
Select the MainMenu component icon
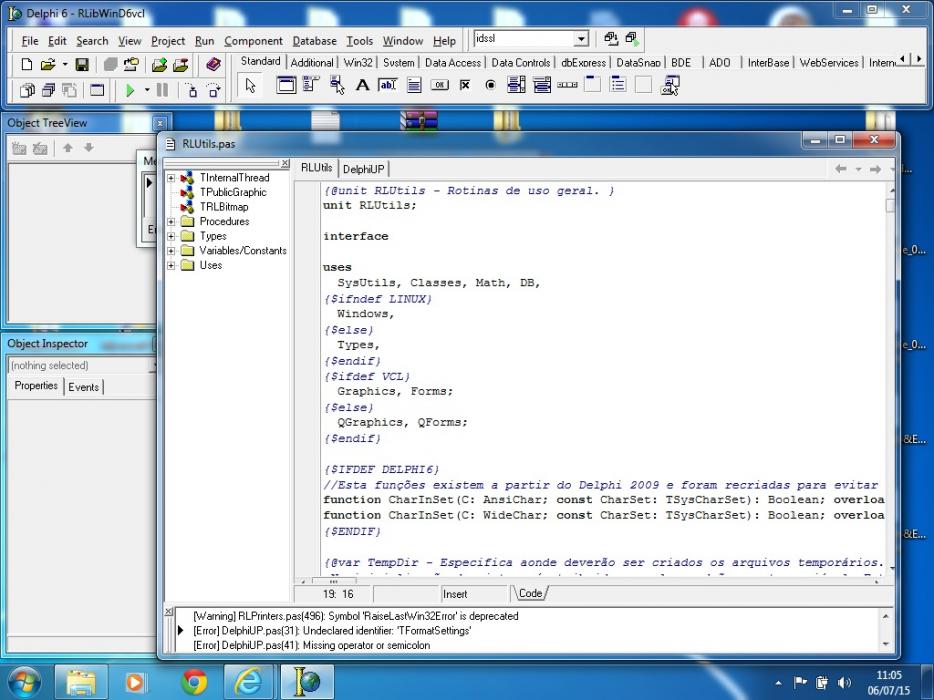[x=312, y=85]
